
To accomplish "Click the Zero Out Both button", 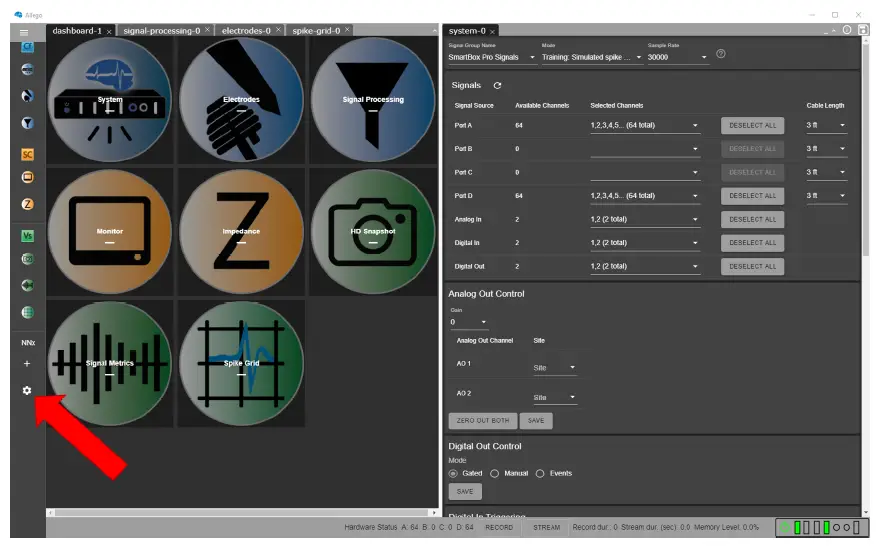I will (483, 421).
